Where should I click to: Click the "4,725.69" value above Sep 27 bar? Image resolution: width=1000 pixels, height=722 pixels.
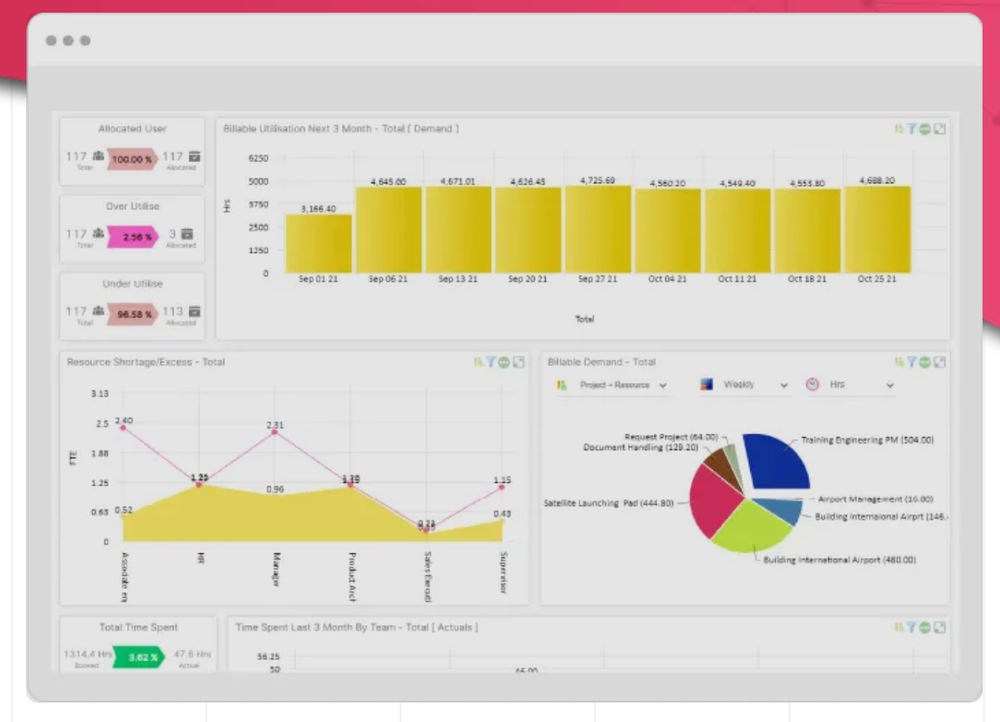click(x=598, y=180)
